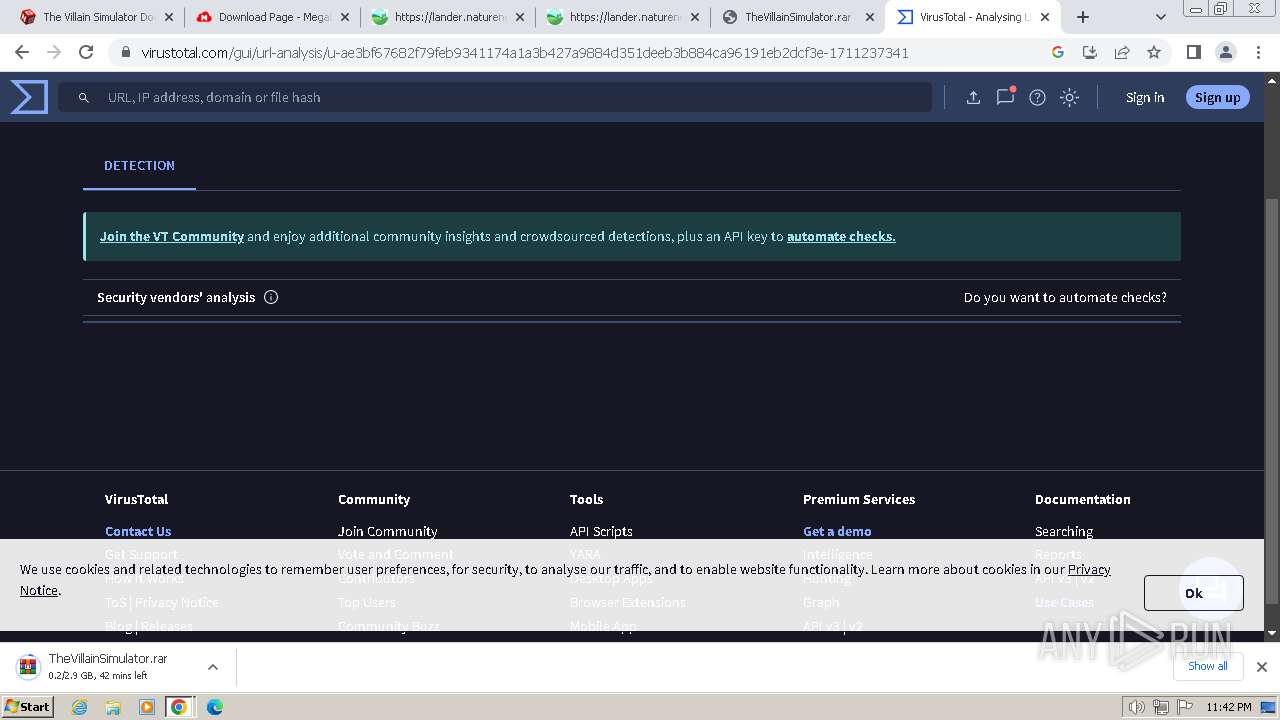Open the Windows Start menu
This screenshot has height=720, width=1280.
point(27,707)
